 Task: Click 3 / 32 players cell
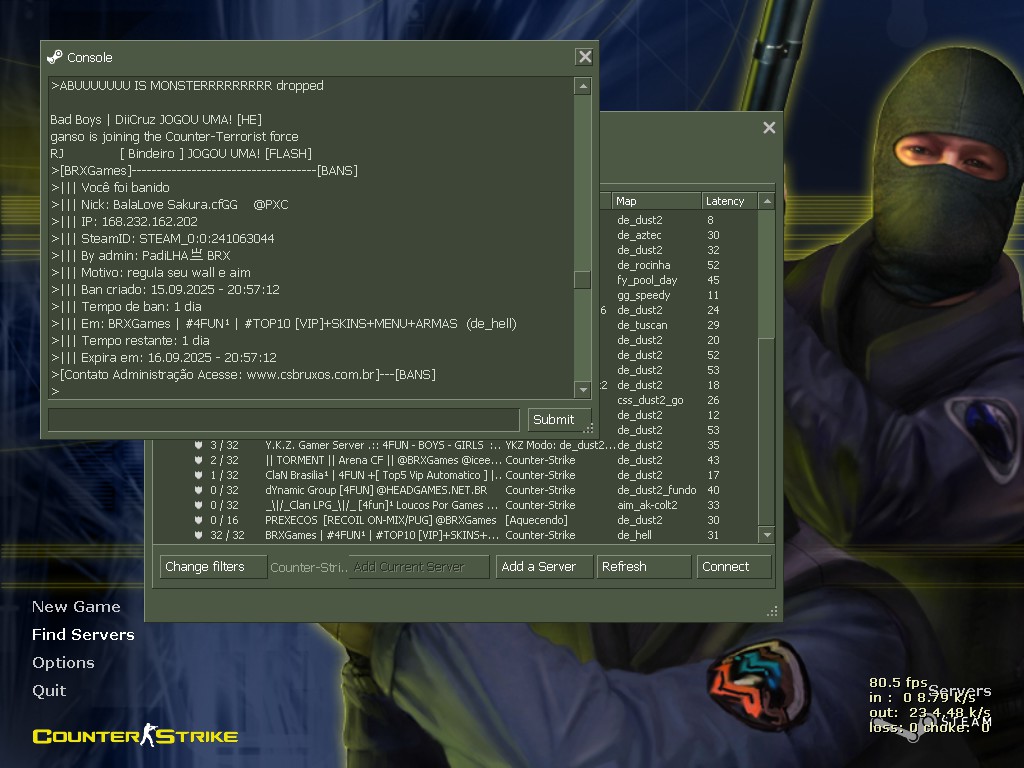(x=224, y=445)
